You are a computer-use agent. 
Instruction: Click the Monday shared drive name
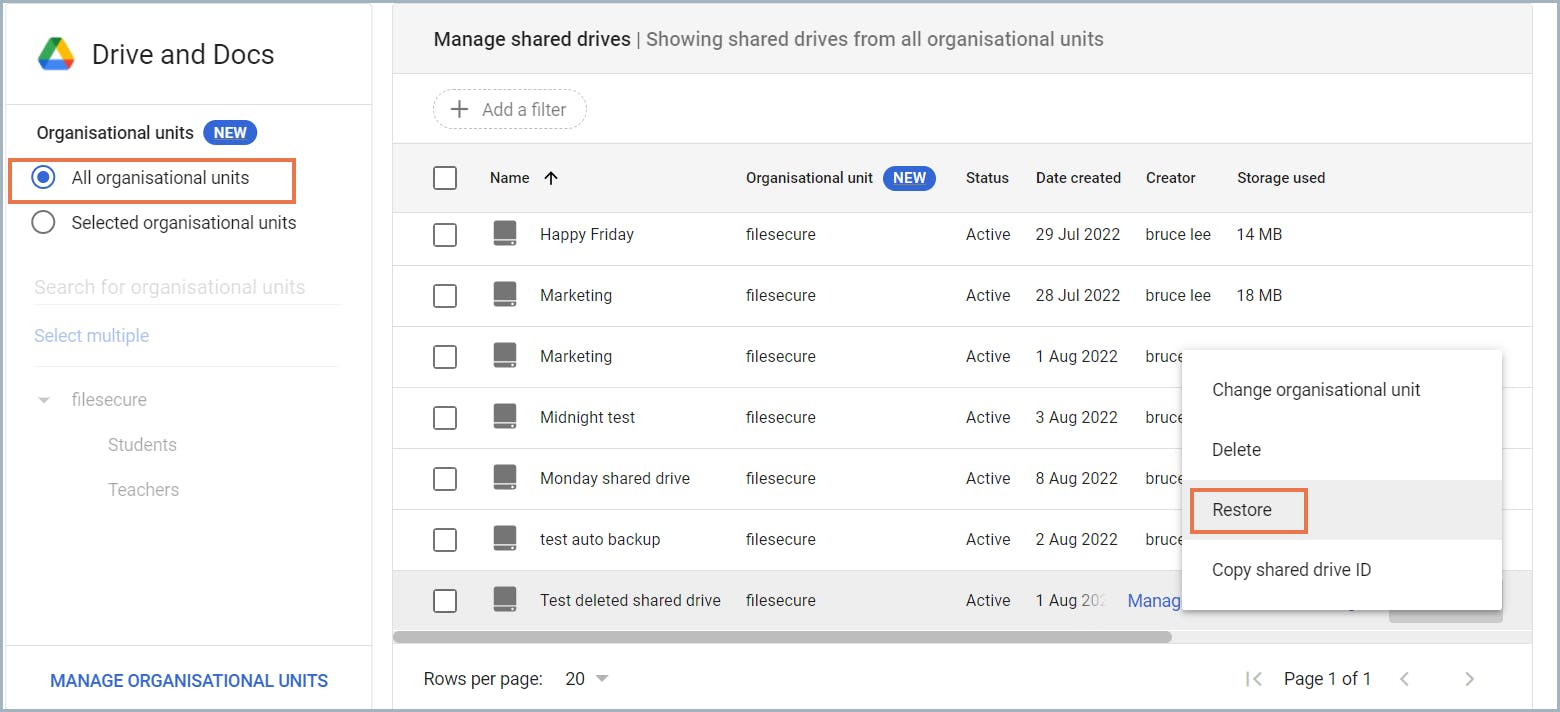[615, 479]
